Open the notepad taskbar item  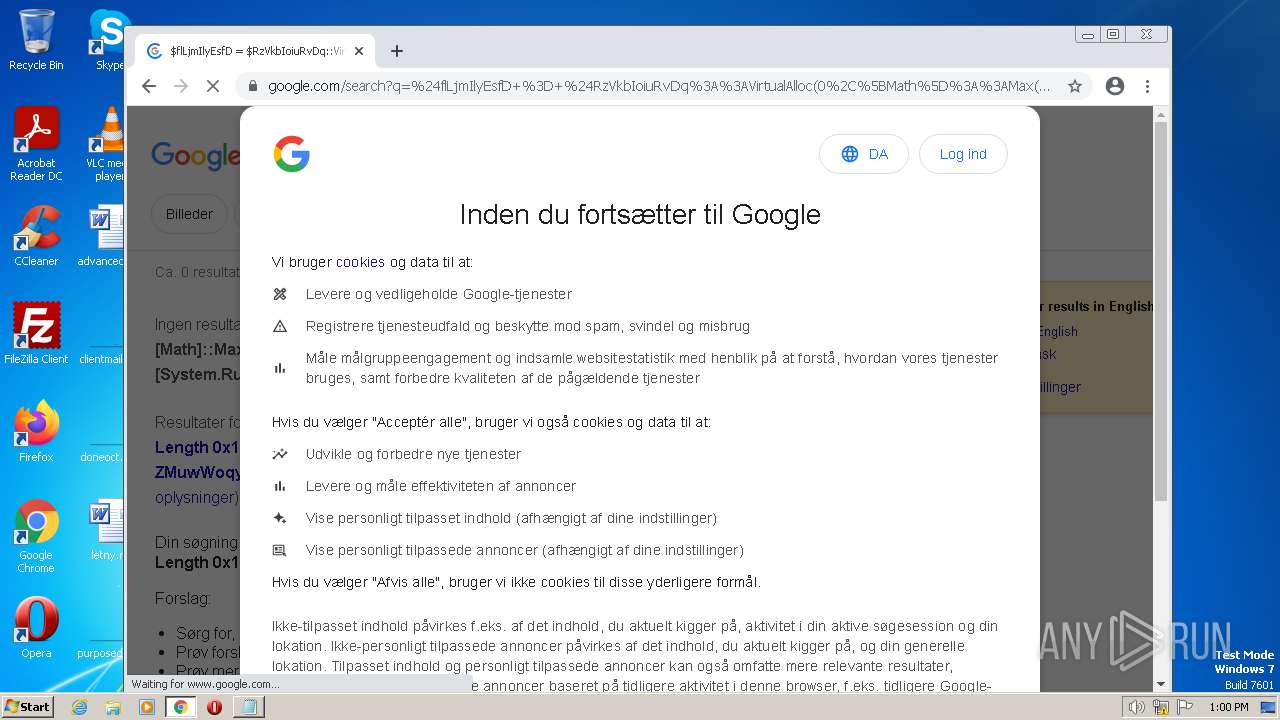pos(247,706)
